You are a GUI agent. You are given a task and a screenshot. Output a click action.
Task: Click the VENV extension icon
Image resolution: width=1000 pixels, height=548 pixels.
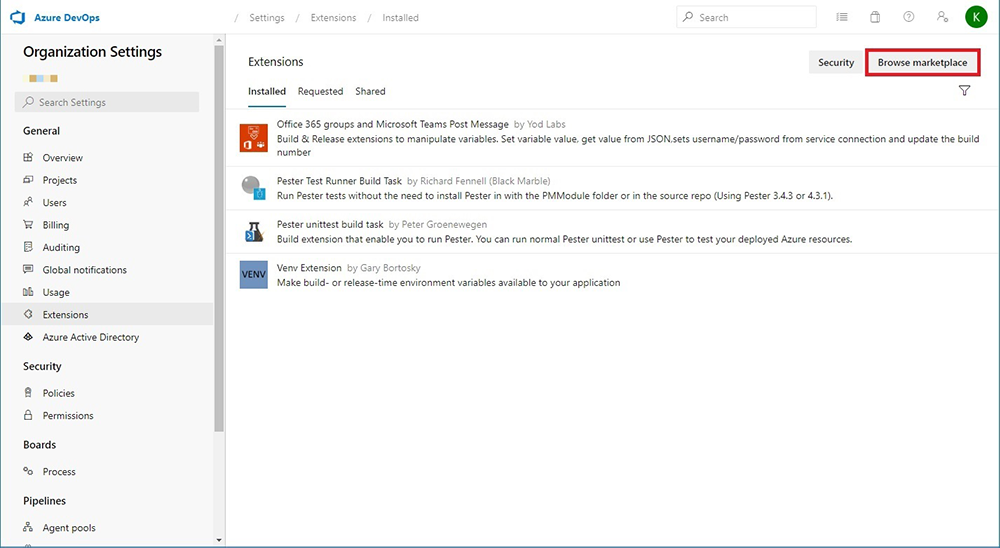coord(253,274)
